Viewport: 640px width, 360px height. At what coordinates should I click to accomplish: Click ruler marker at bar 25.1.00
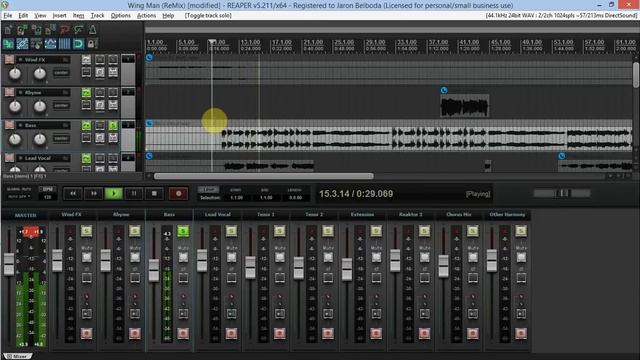pyautogui.click(x=344, y=42)
